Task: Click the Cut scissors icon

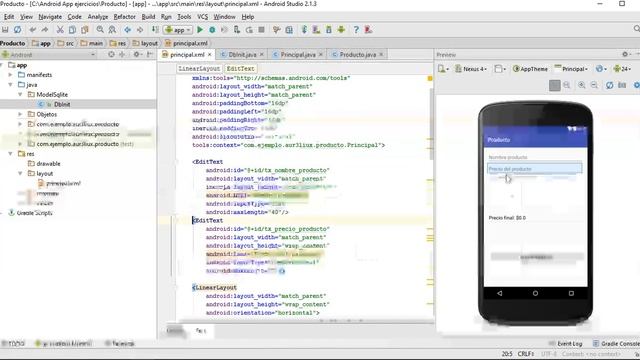Action: 60,30
